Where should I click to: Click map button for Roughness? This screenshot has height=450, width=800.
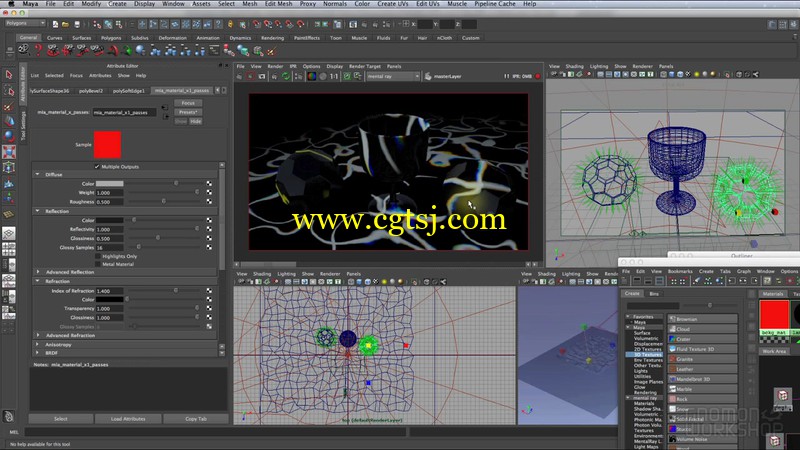(209, 202)
